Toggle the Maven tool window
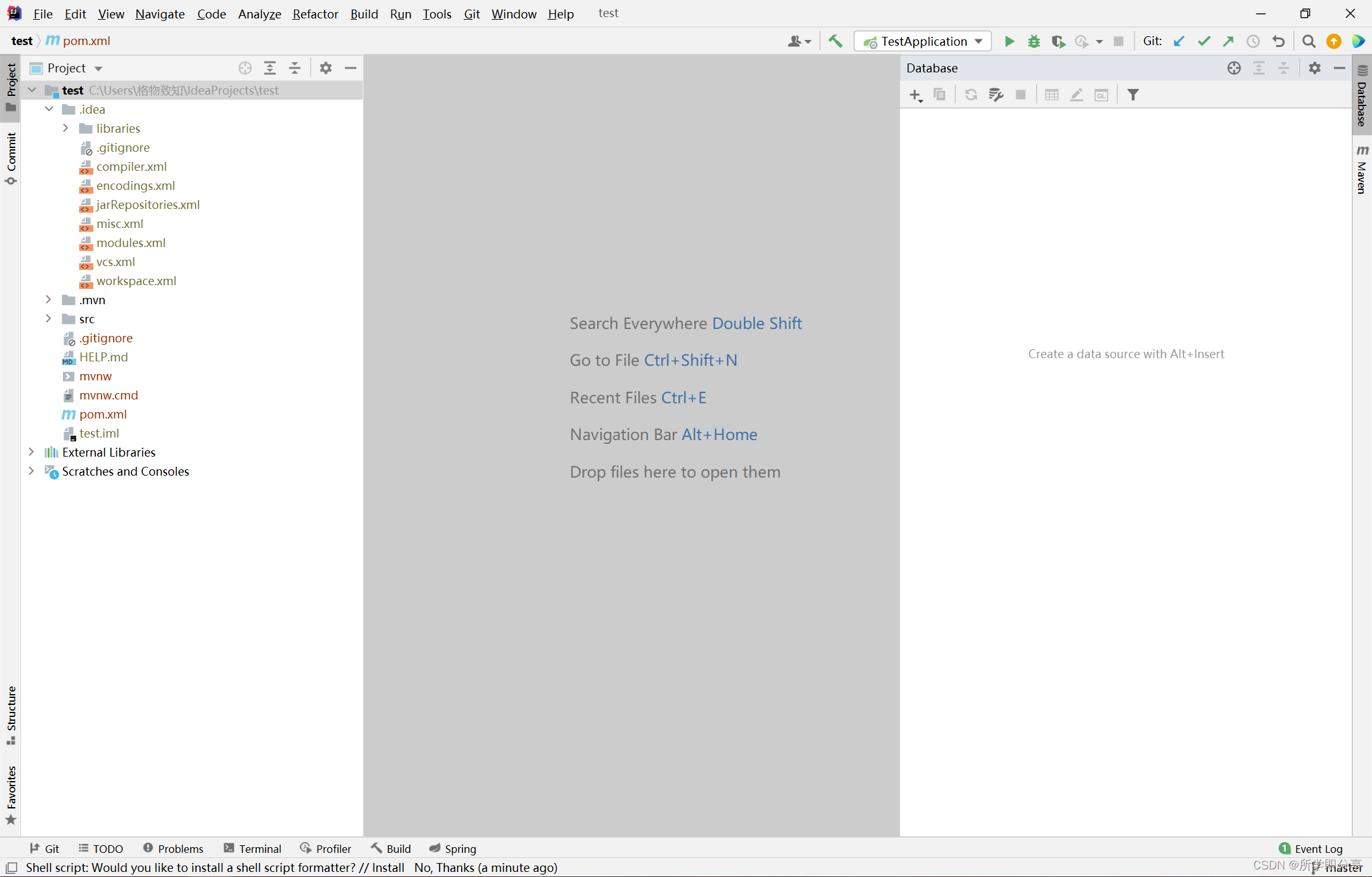This screenshot has height=877, width=1372. coord(1362,170)
